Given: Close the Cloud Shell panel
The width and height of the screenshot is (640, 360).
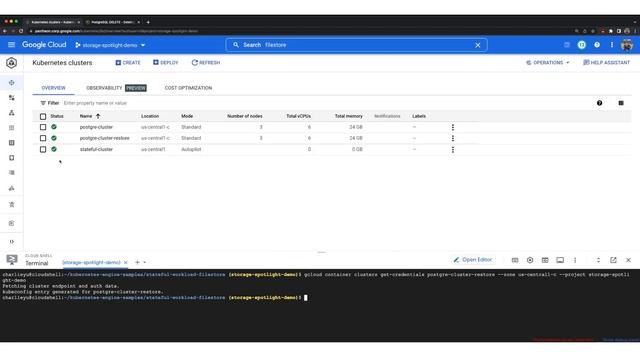Looking at the screenshot, I should (628, 260).
